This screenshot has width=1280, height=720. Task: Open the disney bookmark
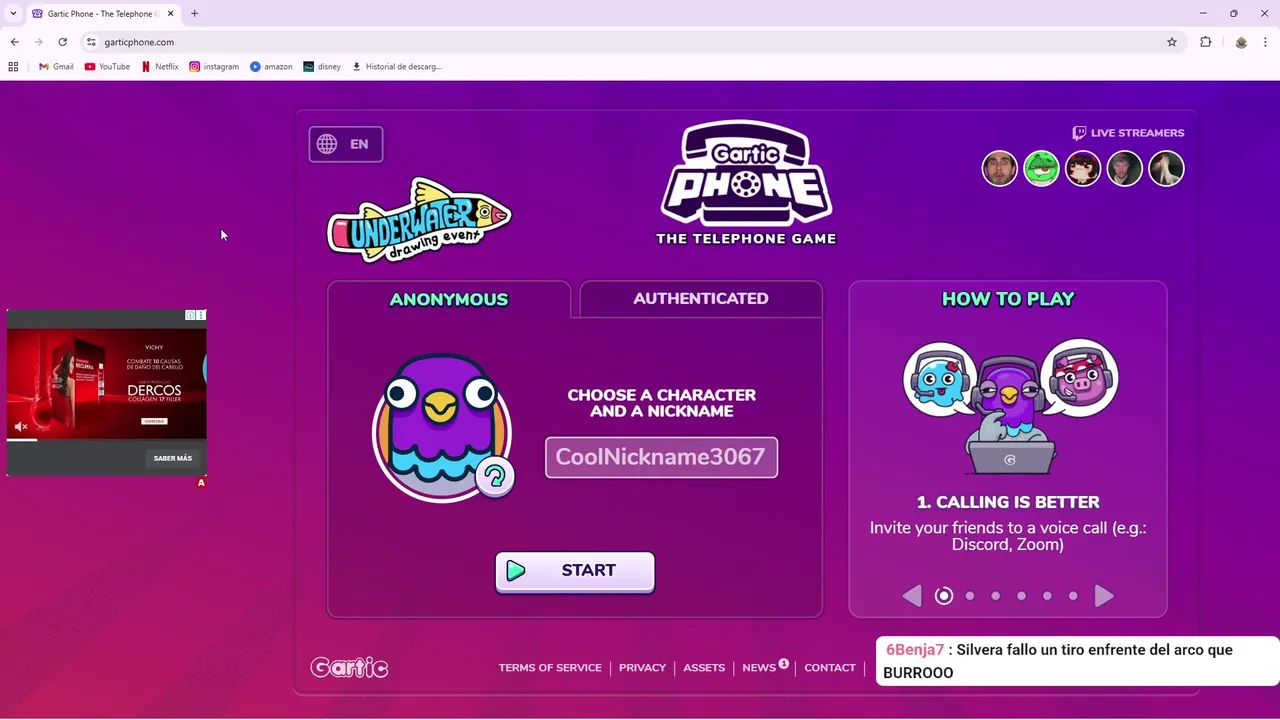pyautogui.click(x=322, y=67)
